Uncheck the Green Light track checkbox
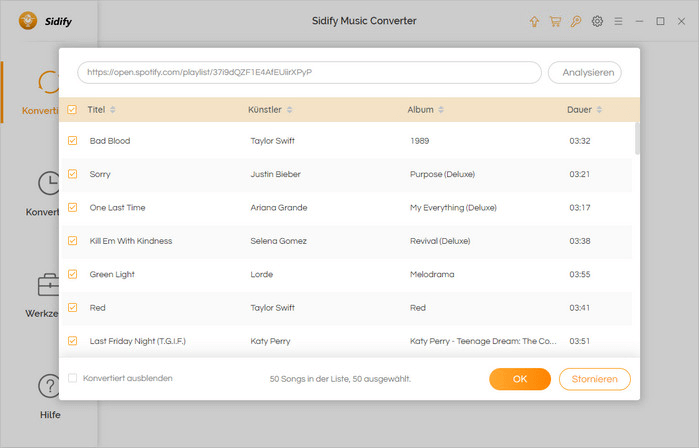 [x=72, y=274]
